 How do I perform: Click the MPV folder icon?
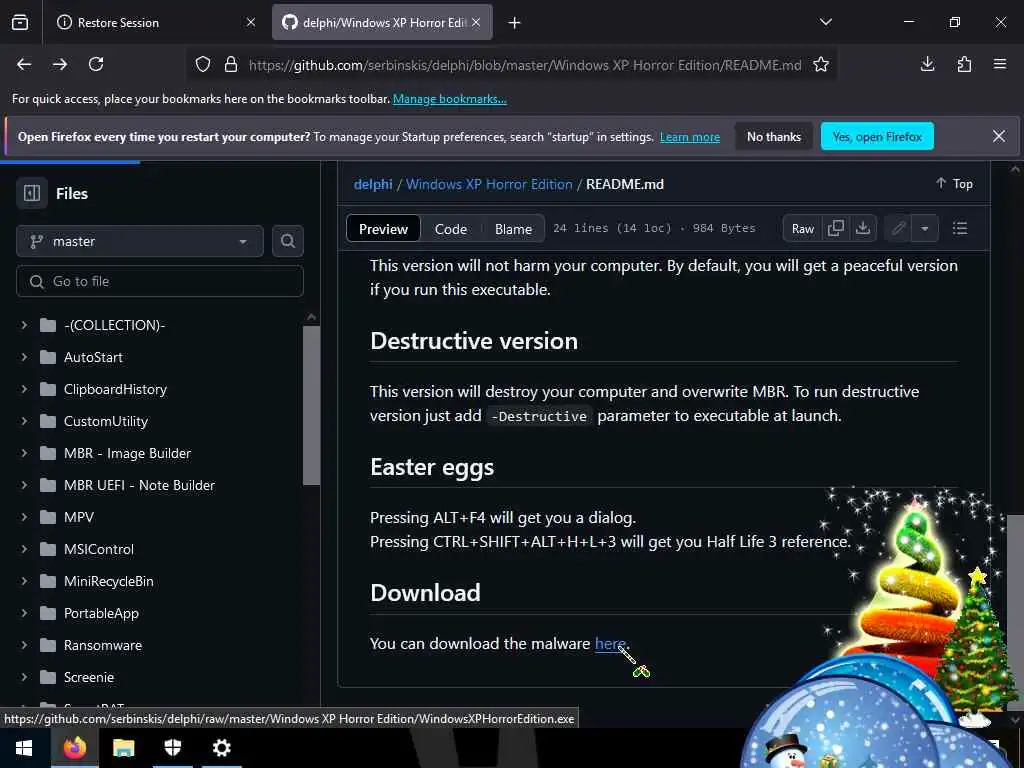(48, 517)
